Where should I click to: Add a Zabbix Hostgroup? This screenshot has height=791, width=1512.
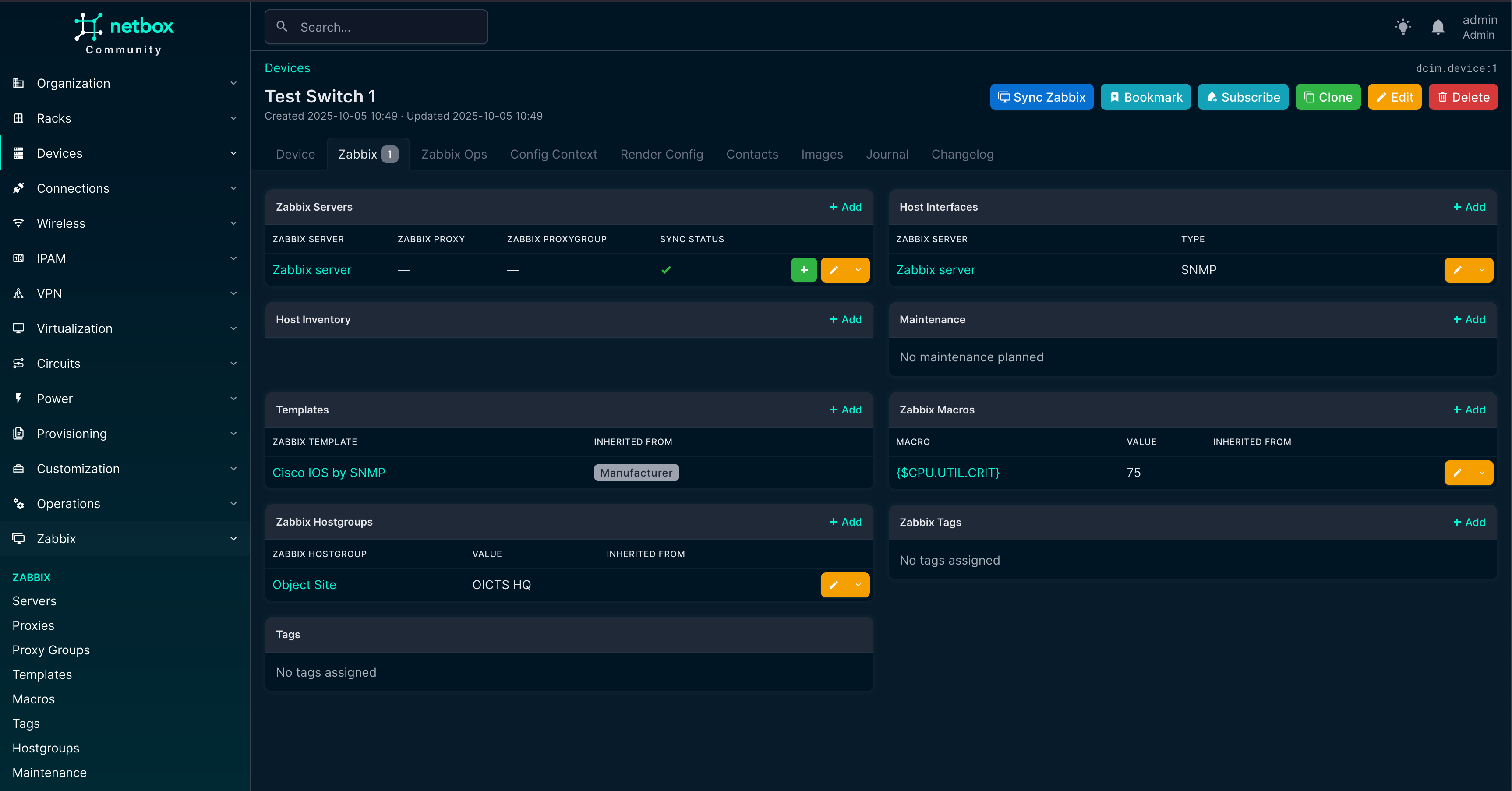click(x=845, y=522)
